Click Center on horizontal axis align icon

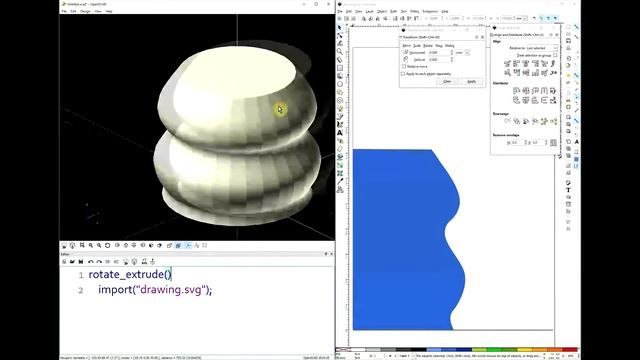point(526,73)
